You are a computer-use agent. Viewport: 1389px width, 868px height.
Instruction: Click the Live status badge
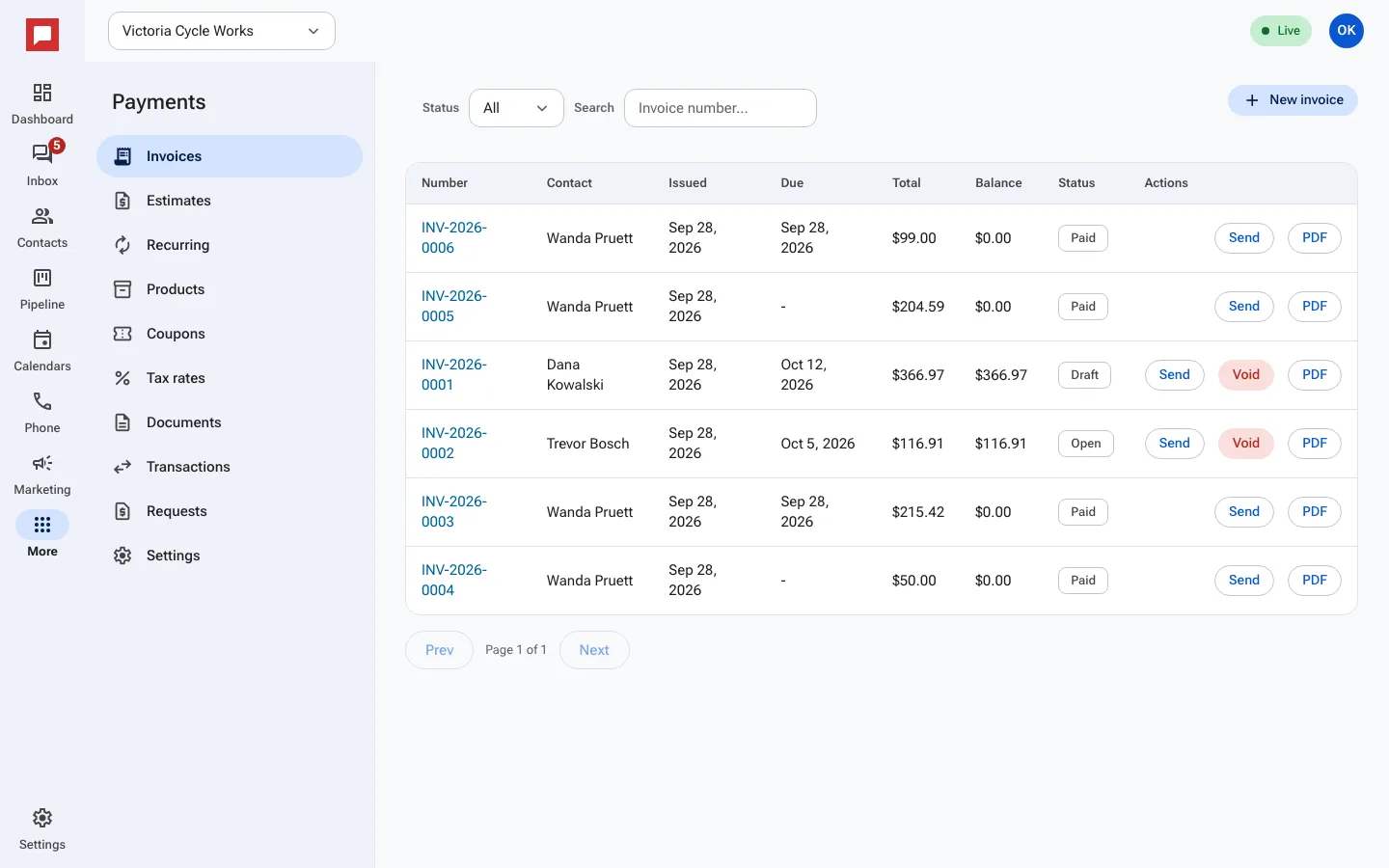[x=1281, y=31]
